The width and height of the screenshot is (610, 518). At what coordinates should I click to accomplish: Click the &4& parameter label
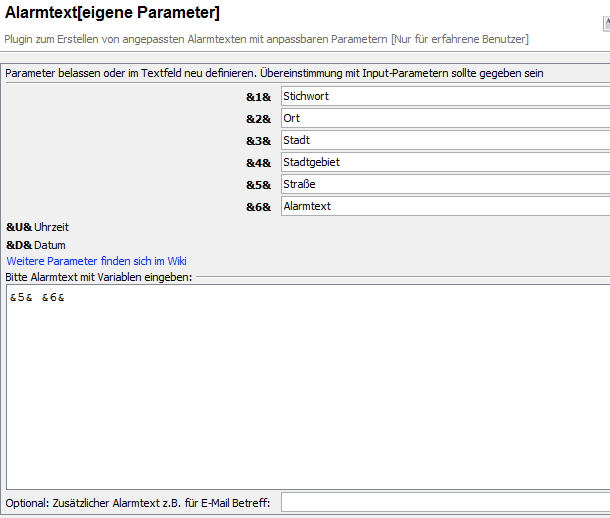pyautogui.click(x=258, y=163)
